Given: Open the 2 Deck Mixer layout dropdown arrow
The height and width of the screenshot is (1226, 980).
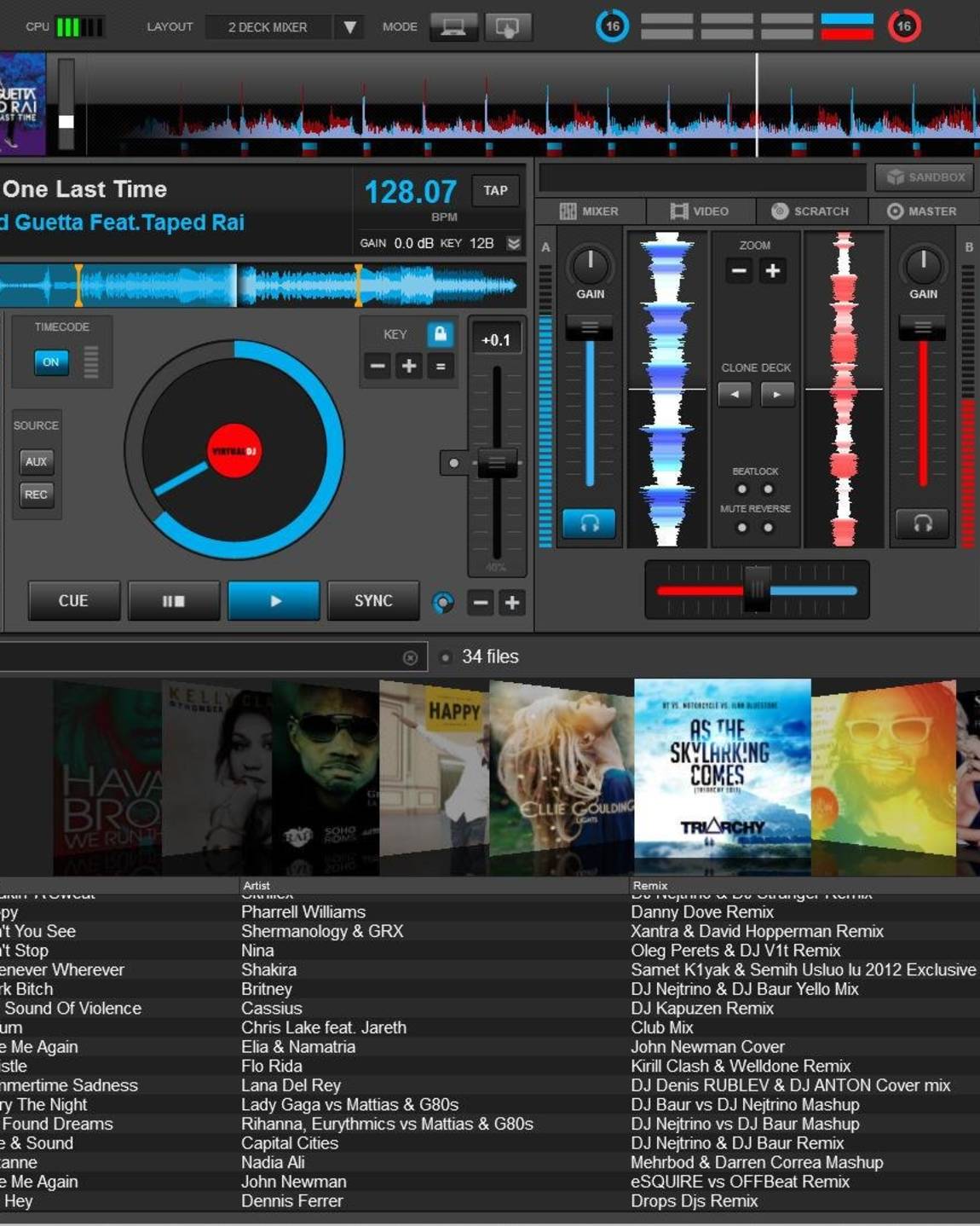Looking at the screenshot, I should (349, 27).
